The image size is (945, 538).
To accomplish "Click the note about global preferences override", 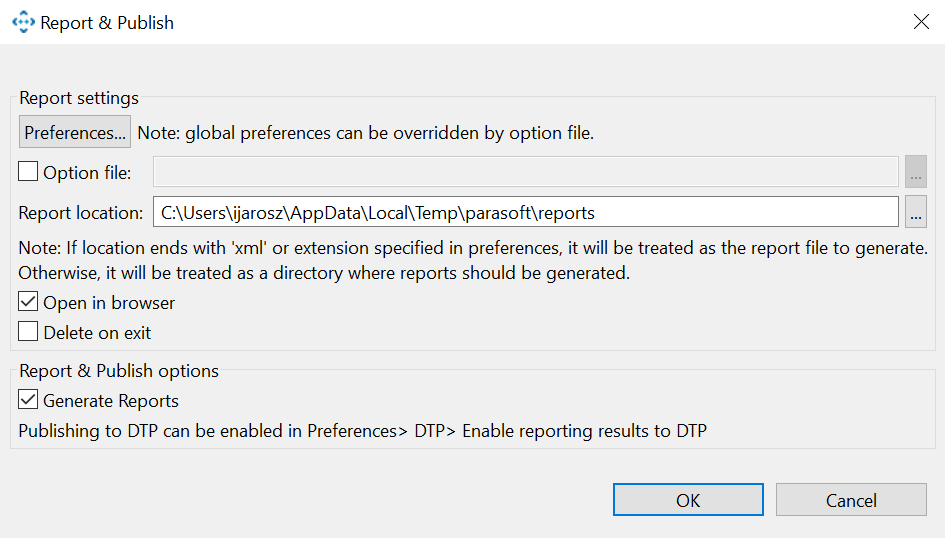I will coord(366,133).
